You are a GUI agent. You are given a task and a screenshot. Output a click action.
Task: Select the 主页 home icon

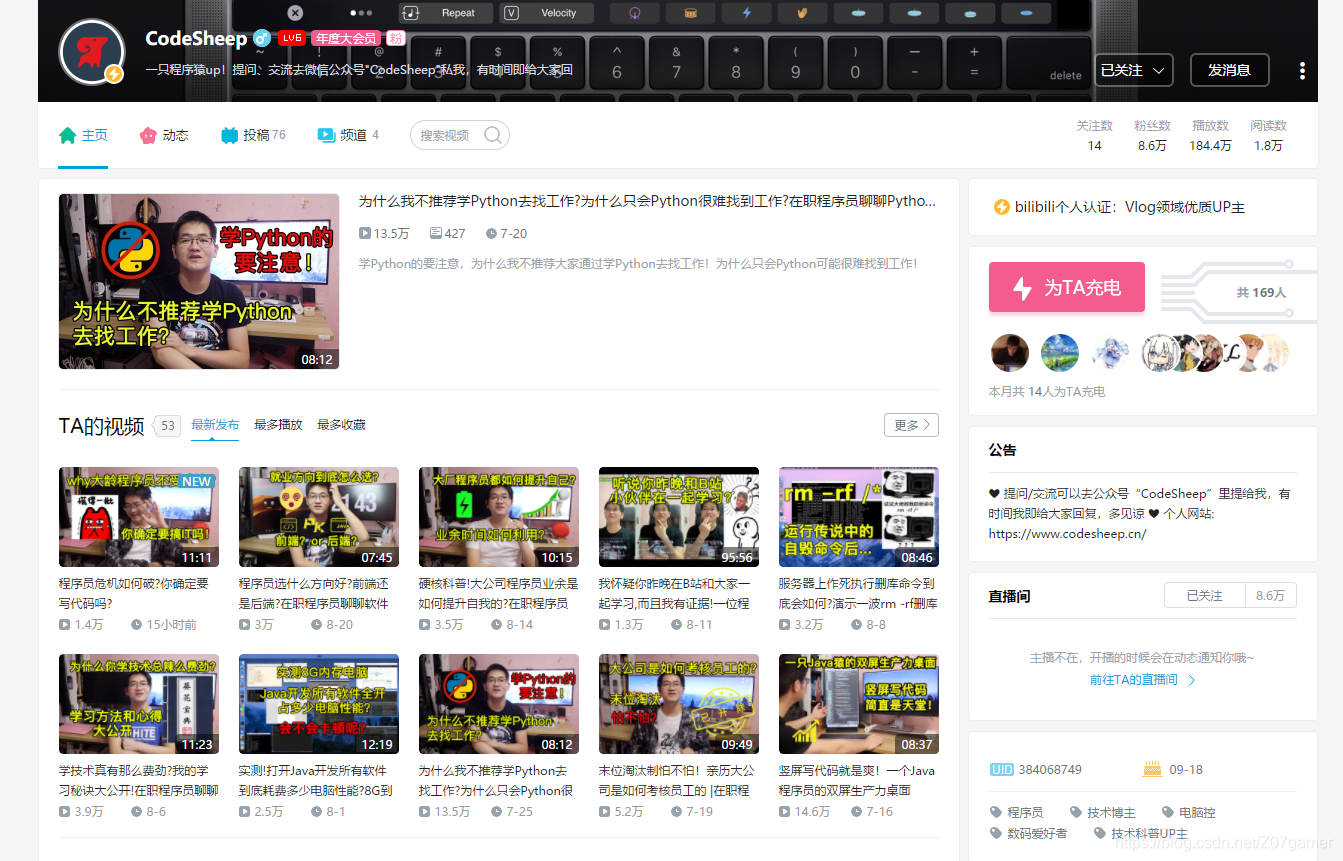pyautogui.click(x=68, y=133)
